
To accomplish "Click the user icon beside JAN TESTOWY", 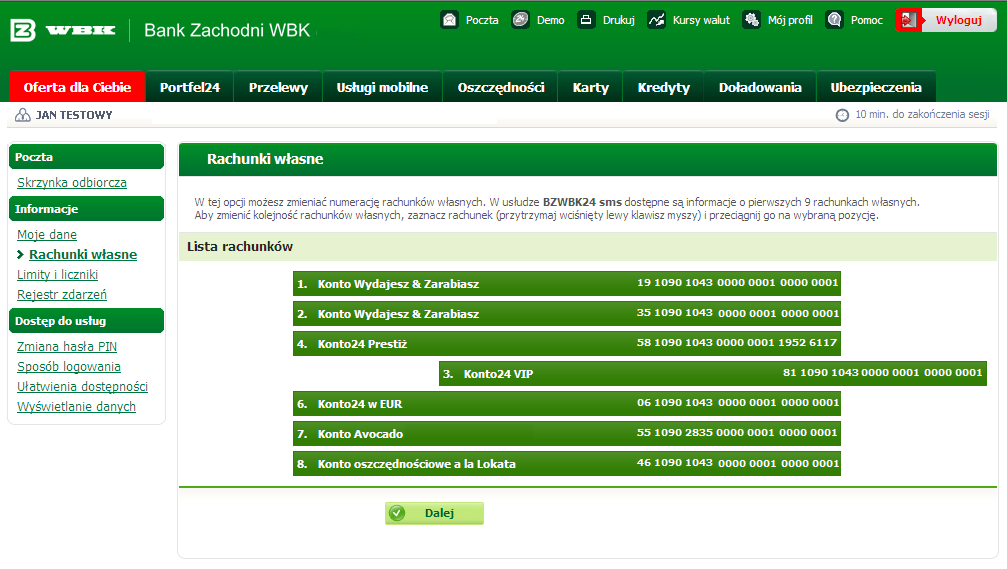I will click(22, 115).
